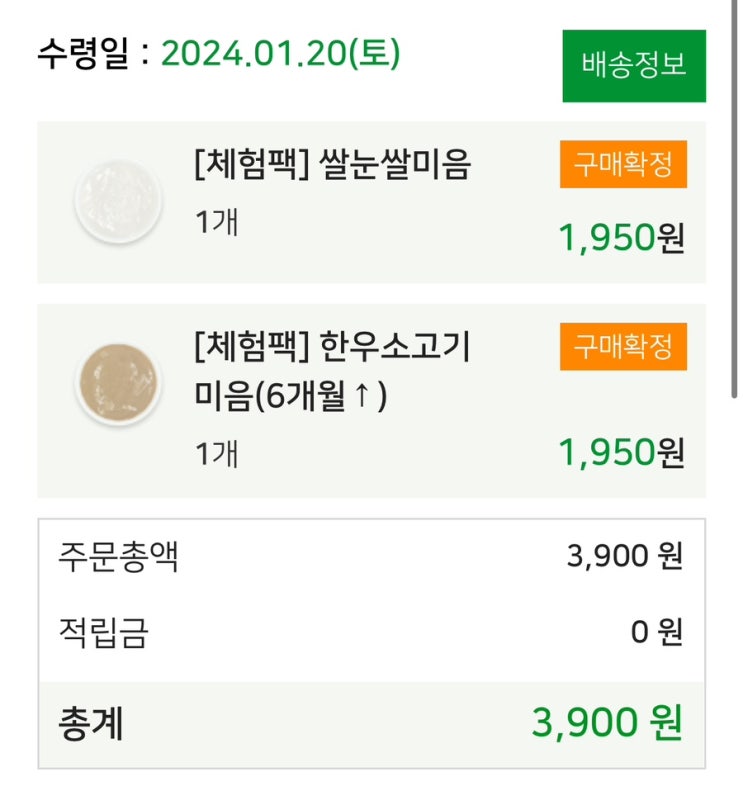Select the 1,950원 price of 한우소고기 미음
Image resolution: width=743 pixels, height=786 pixels.
(621, 453)
